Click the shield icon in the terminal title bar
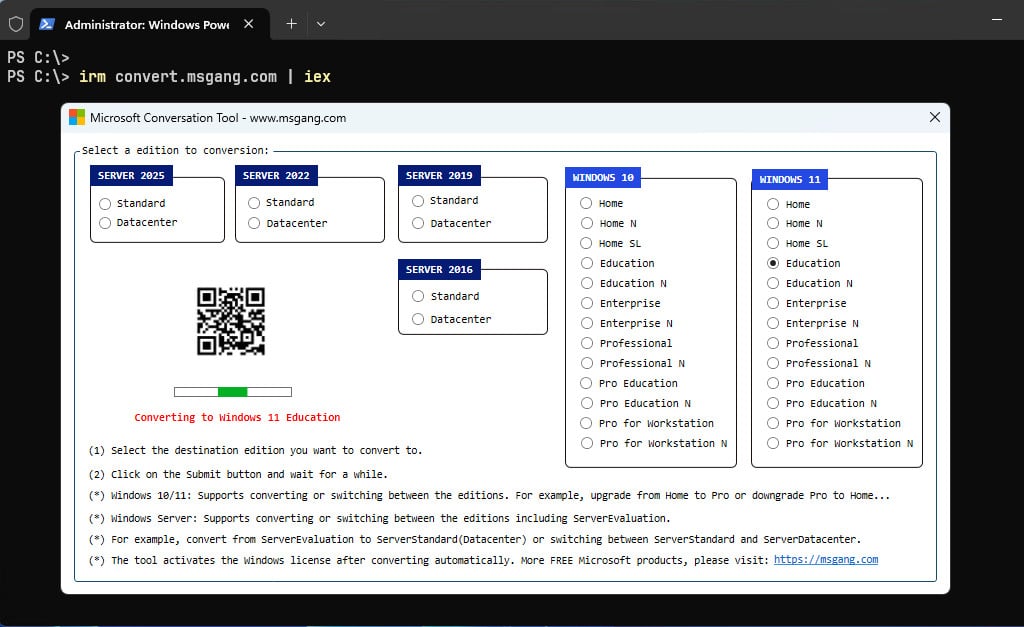The width and height of the screenshot is (1024, 627). coord(16,24)
